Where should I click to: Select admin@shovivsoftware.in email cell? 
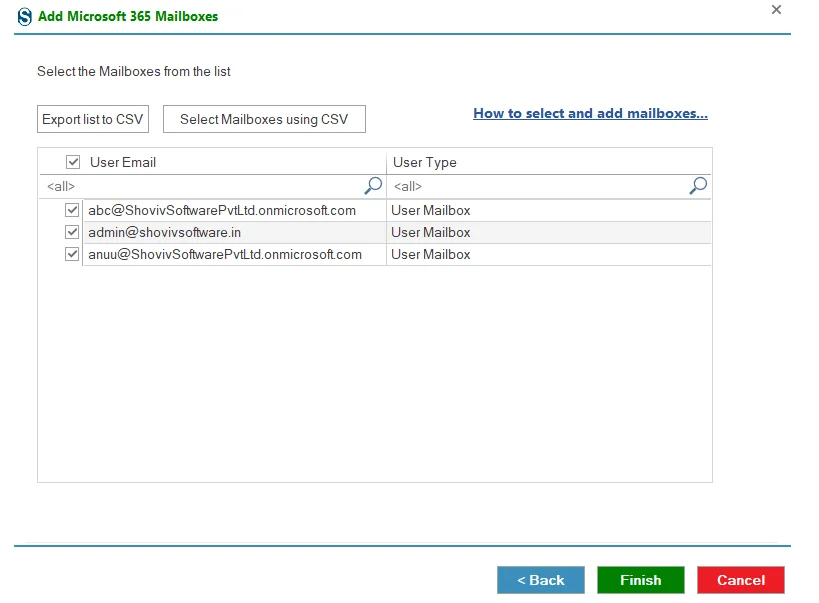(235, 232)
